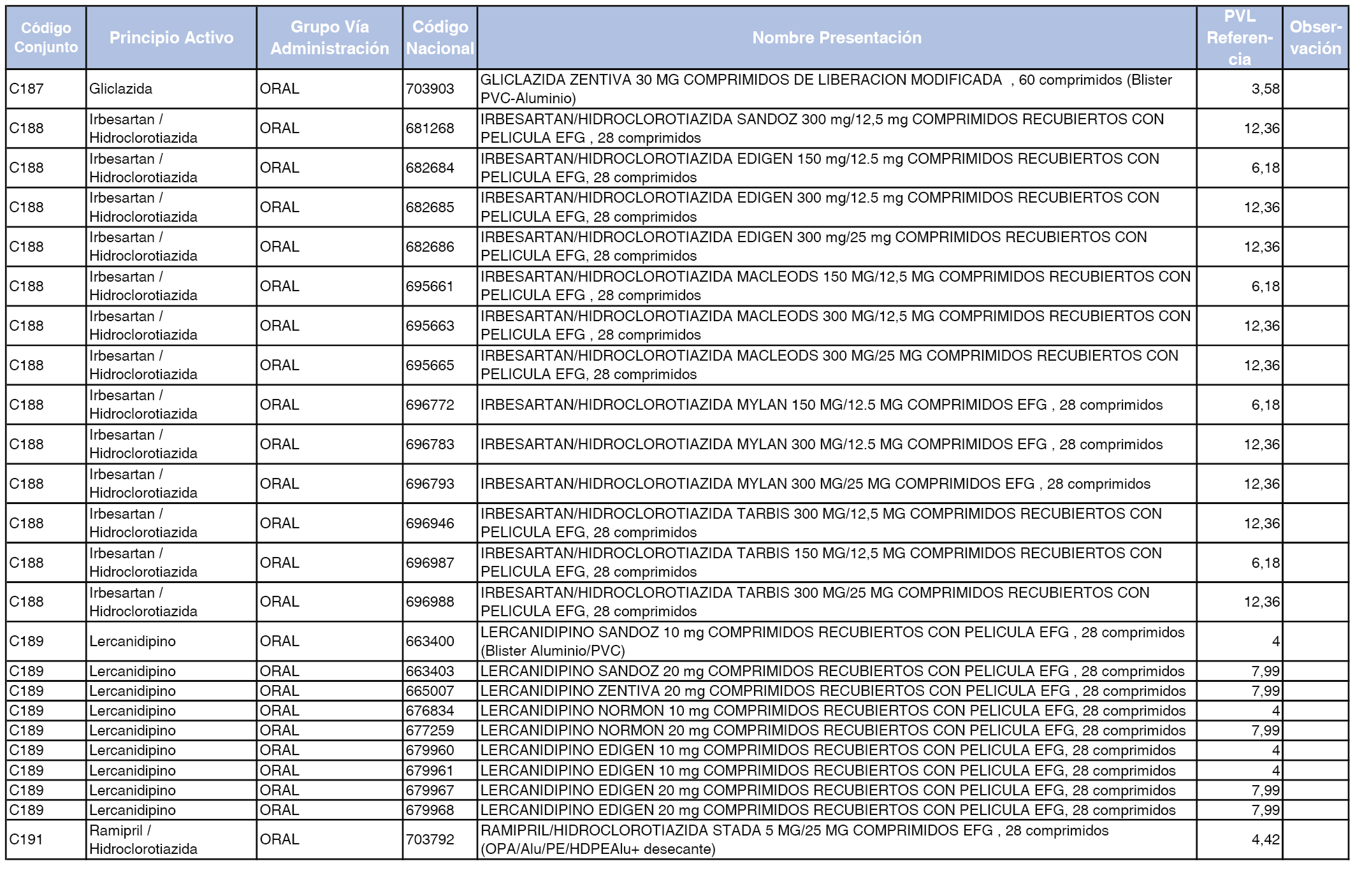Select the LERCANIDIPINO ZENTIVA 20 mg presentation
1355x896 pixels.
click(x=837, y=691)
